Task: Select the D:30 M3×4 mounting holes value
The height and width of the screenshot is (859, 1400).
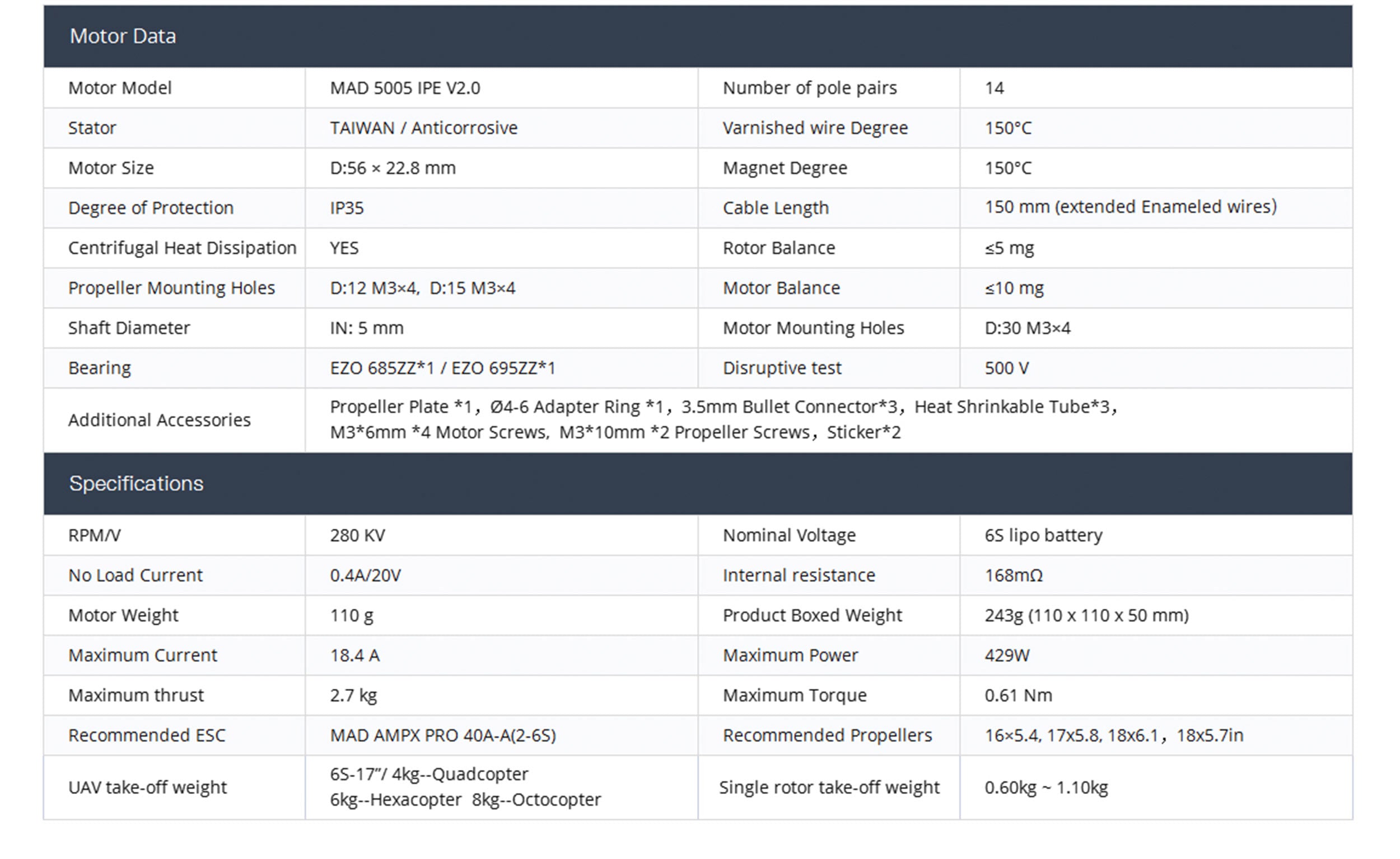Action: click(1027, 328)
